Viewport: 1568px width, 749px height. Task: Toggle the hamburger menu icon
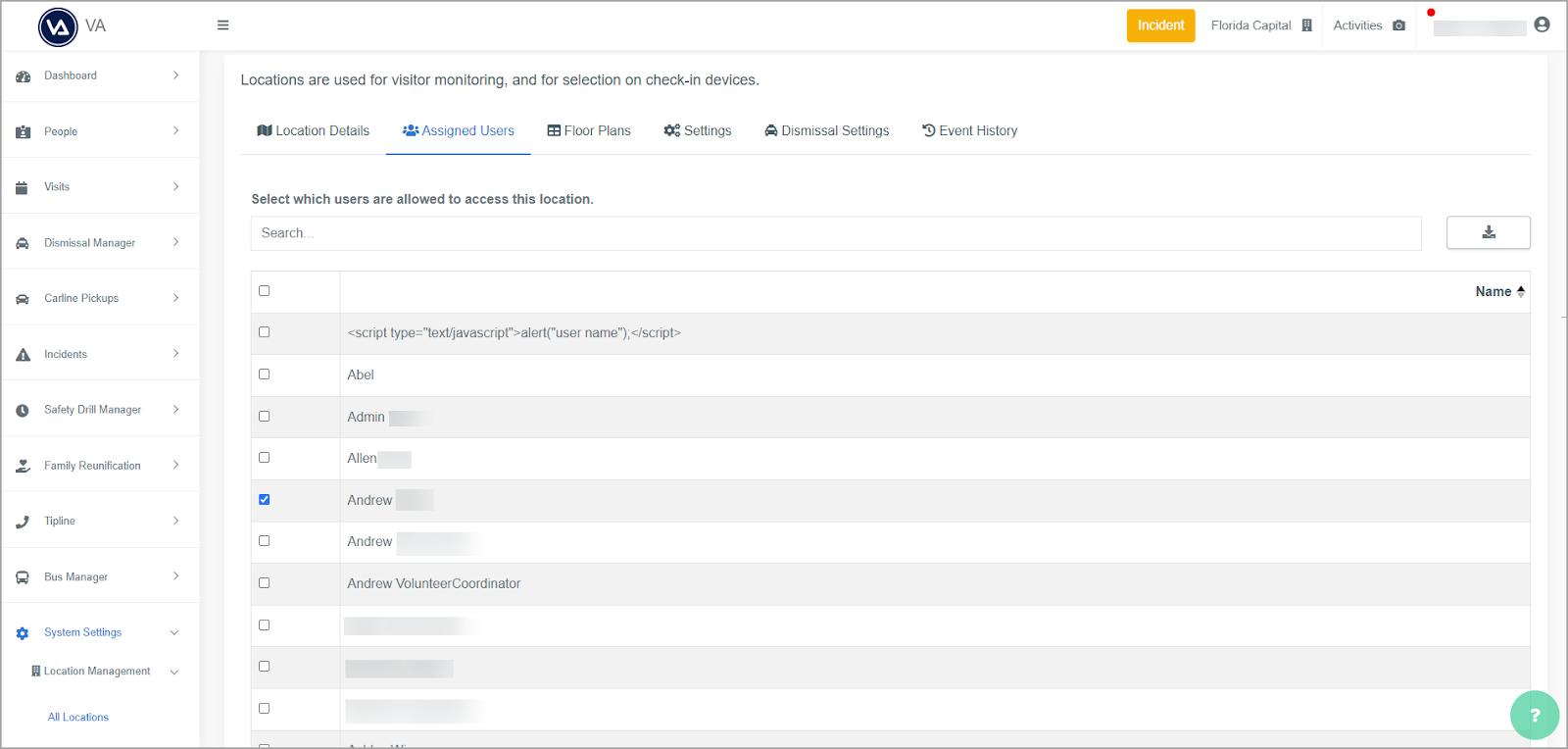pyautogui.click(x=223, y=25)
